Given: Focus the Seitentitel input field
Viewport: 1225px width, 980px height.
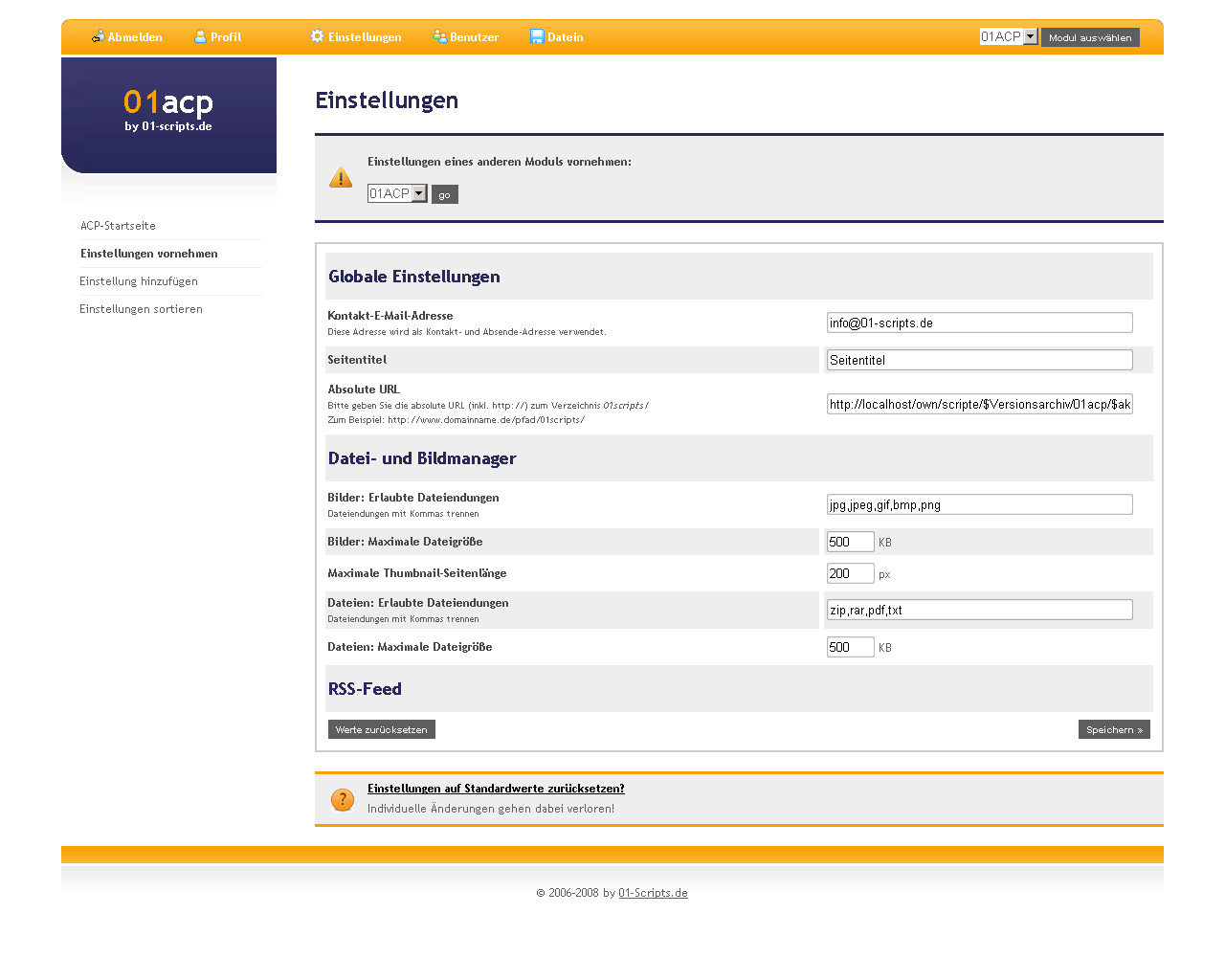Looking at the screenshot, I should click(x=980, y=360).
